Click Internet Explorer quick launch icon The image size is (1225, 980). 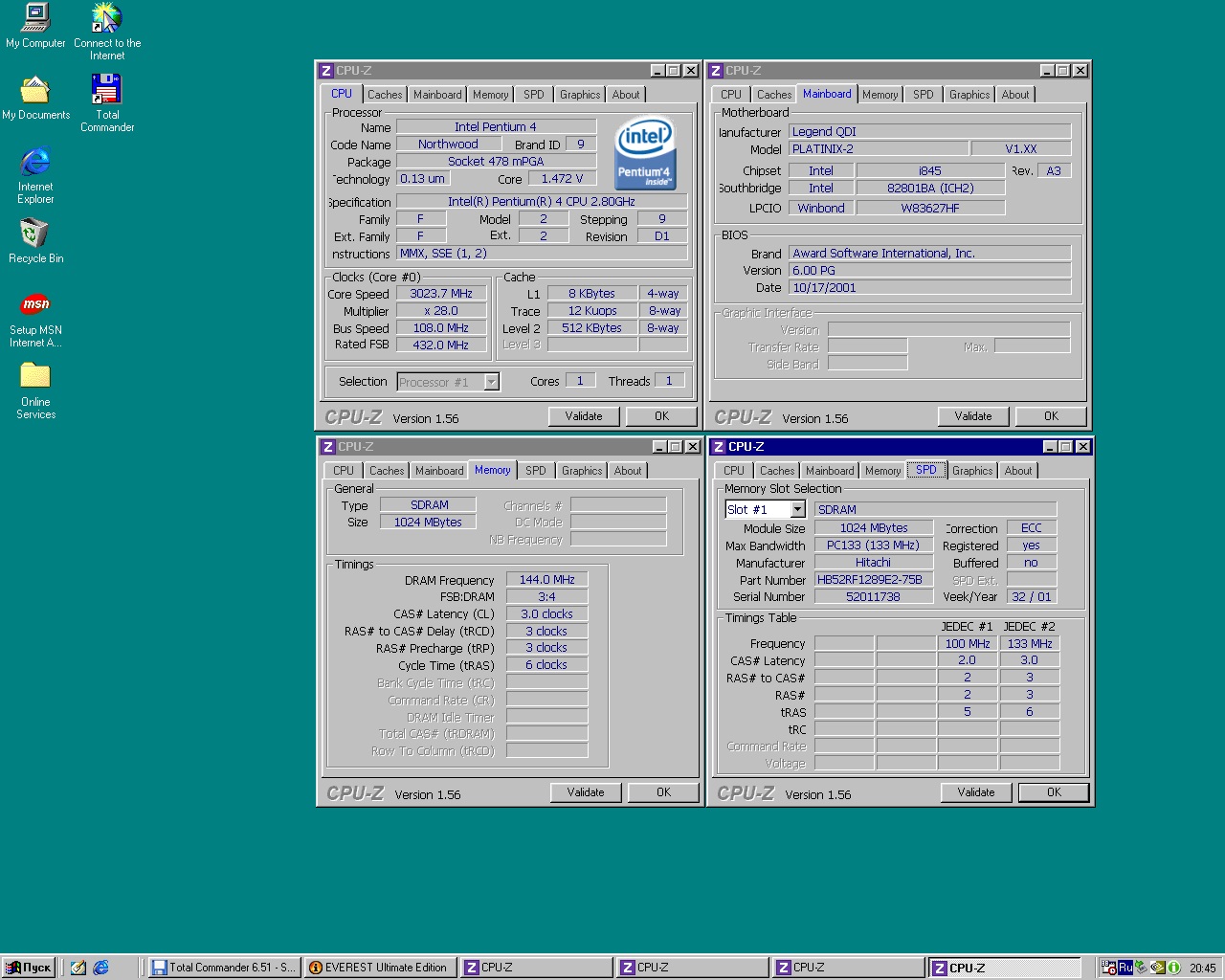click(100, 968)
